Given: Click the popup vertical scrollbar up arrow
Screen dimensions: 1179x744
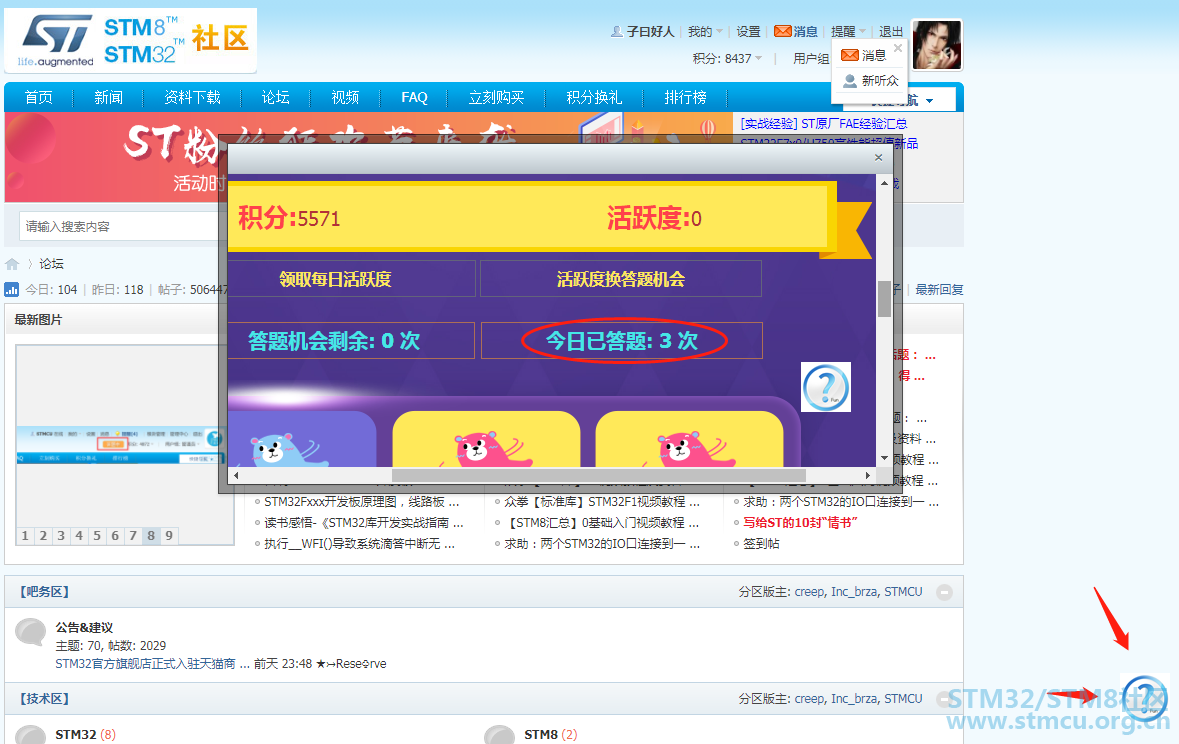Looking at the screenshot, I should tap(884, 183).
